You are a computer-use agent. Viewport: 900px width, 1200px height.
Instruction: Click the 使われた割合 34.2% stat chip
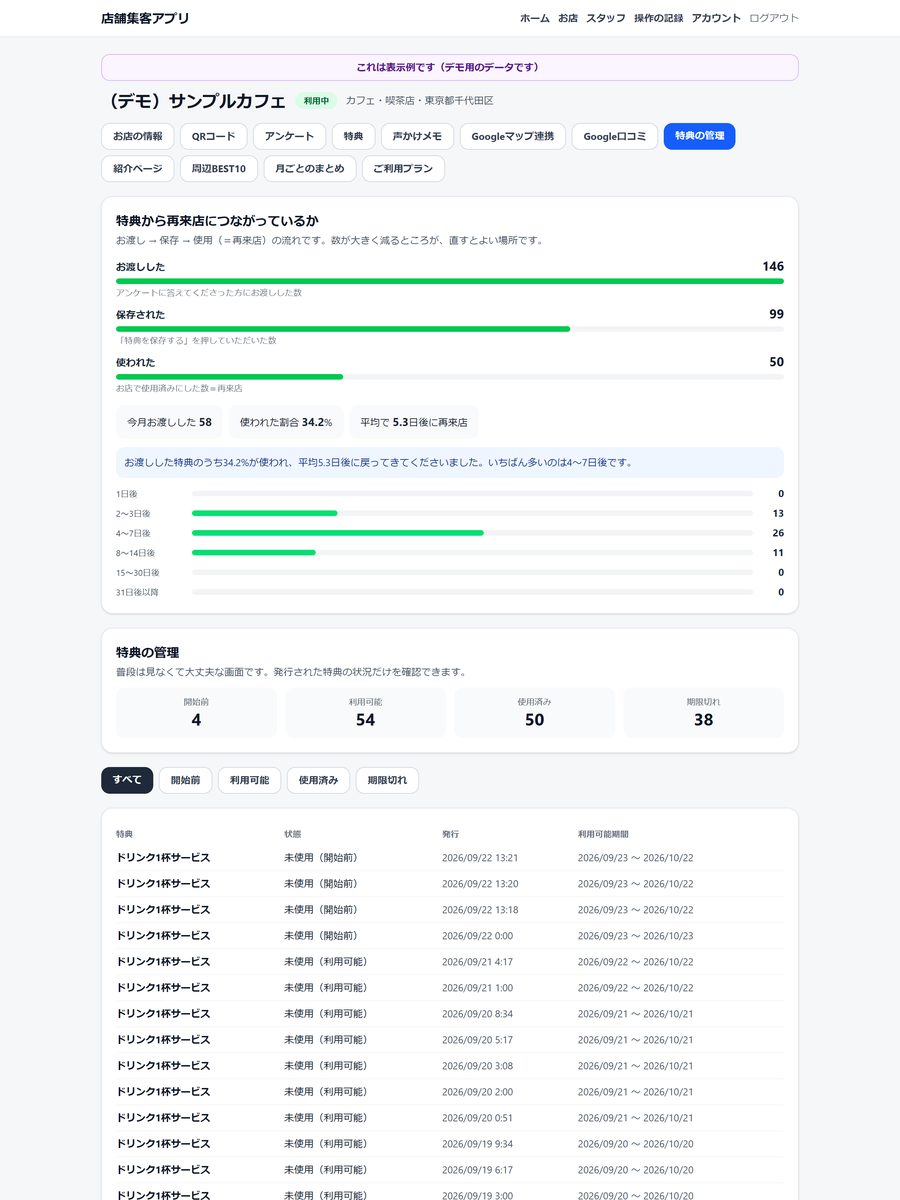click(286, 422)
